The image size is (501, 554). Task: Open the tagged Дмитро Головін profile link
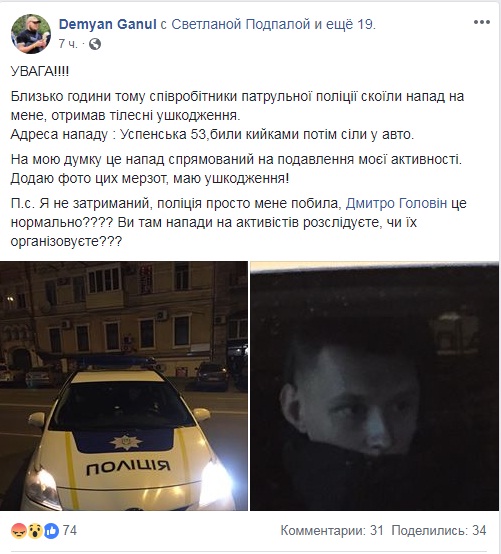[396, 204]
